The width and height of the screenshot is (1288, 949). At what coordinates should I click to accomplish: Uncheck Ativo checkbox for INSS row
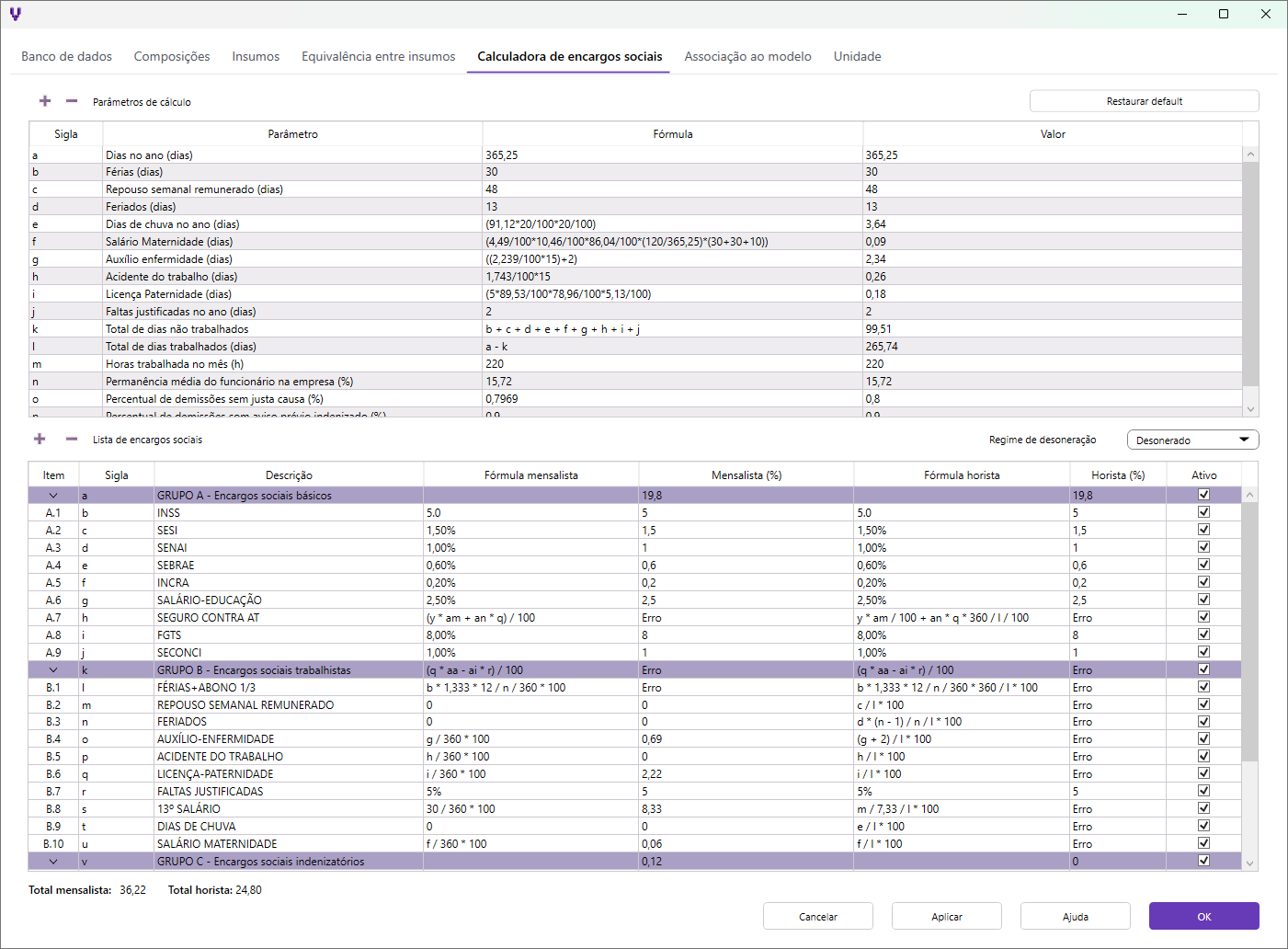click(1203, 512)
